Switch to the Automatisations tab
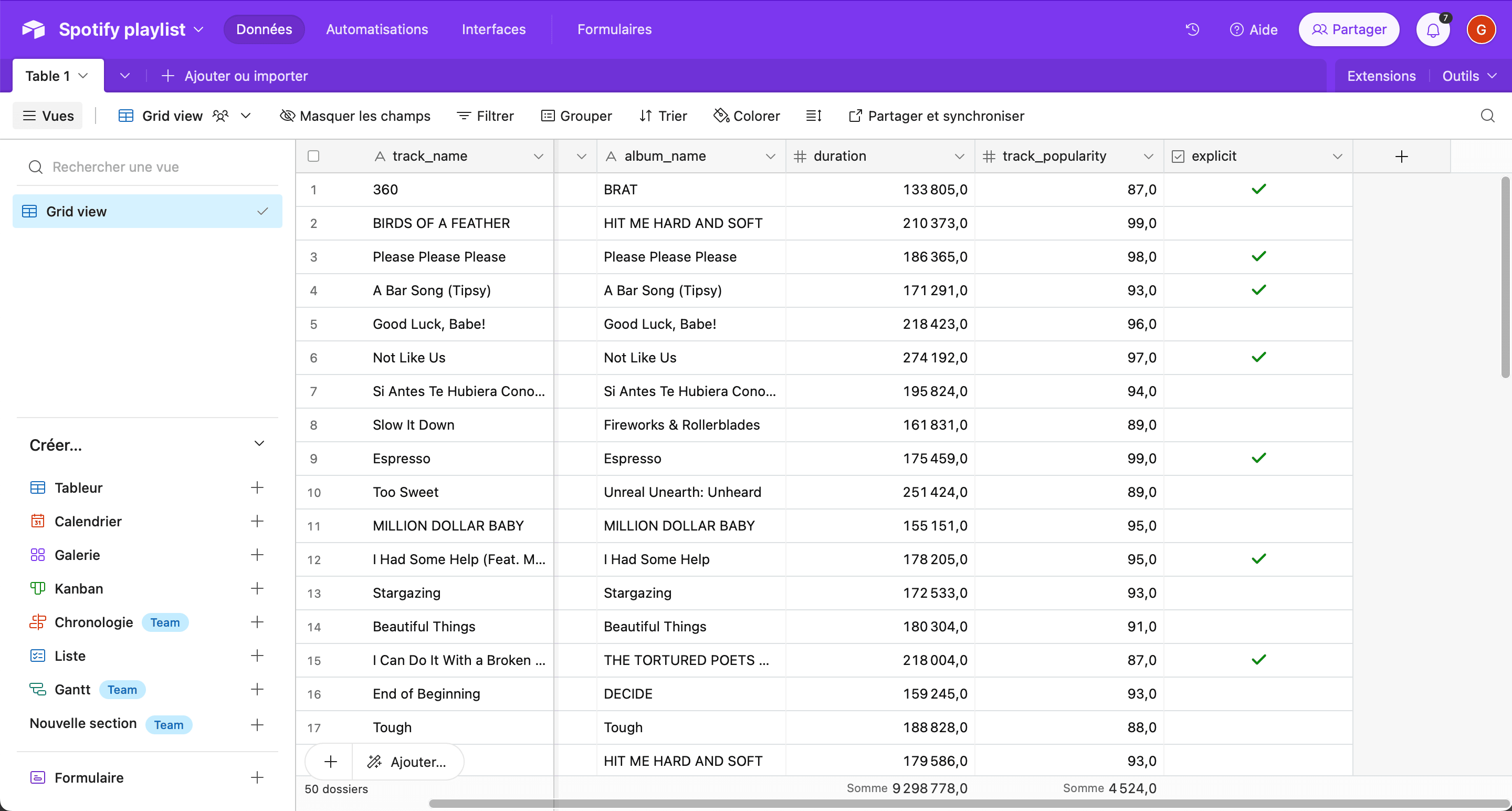The height and width of the screenshot is (811, 1512). click(377, 29)
